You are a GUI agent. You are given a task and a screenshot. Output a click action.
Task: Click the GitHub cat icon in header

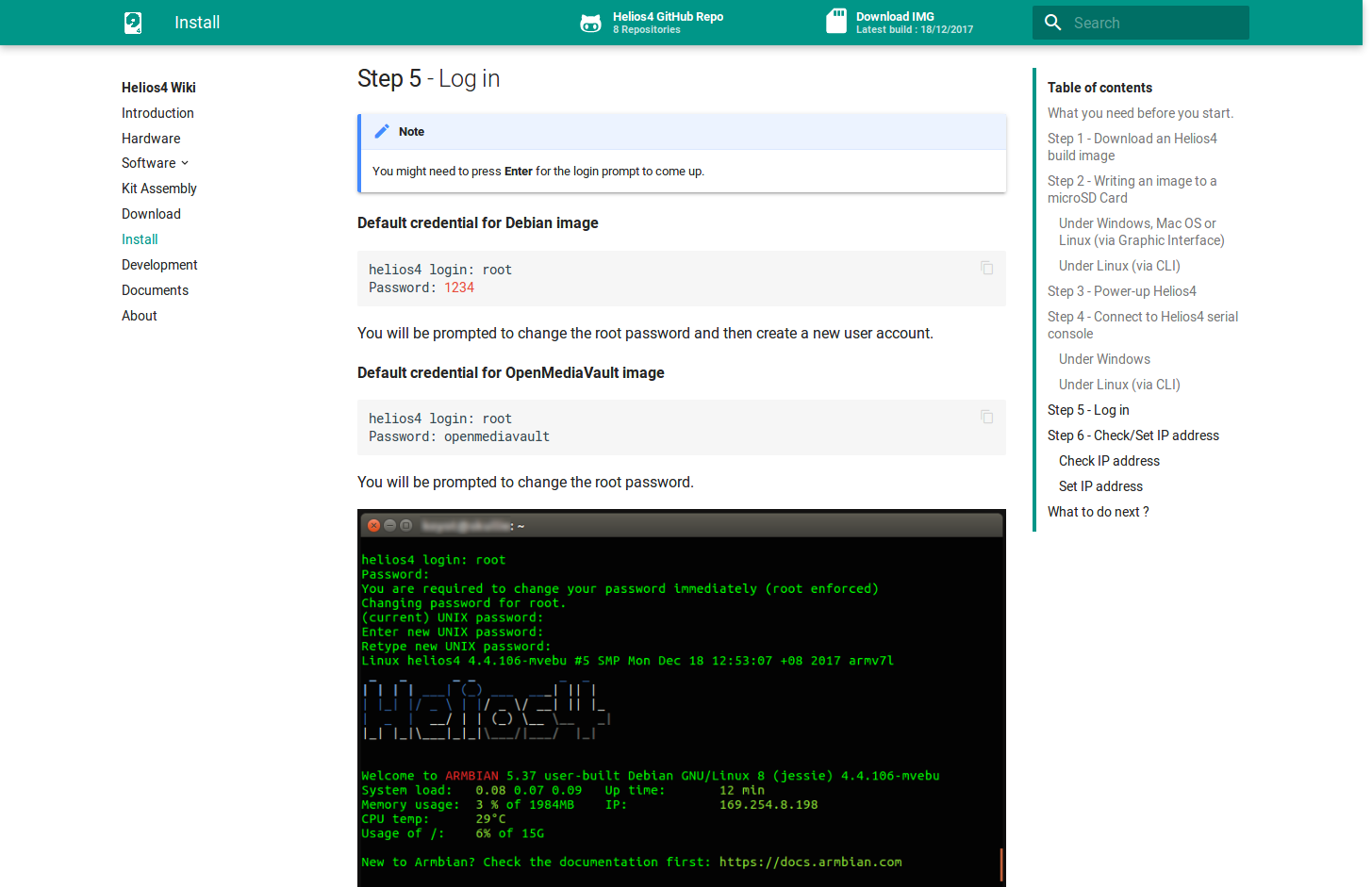coord(590,23)
